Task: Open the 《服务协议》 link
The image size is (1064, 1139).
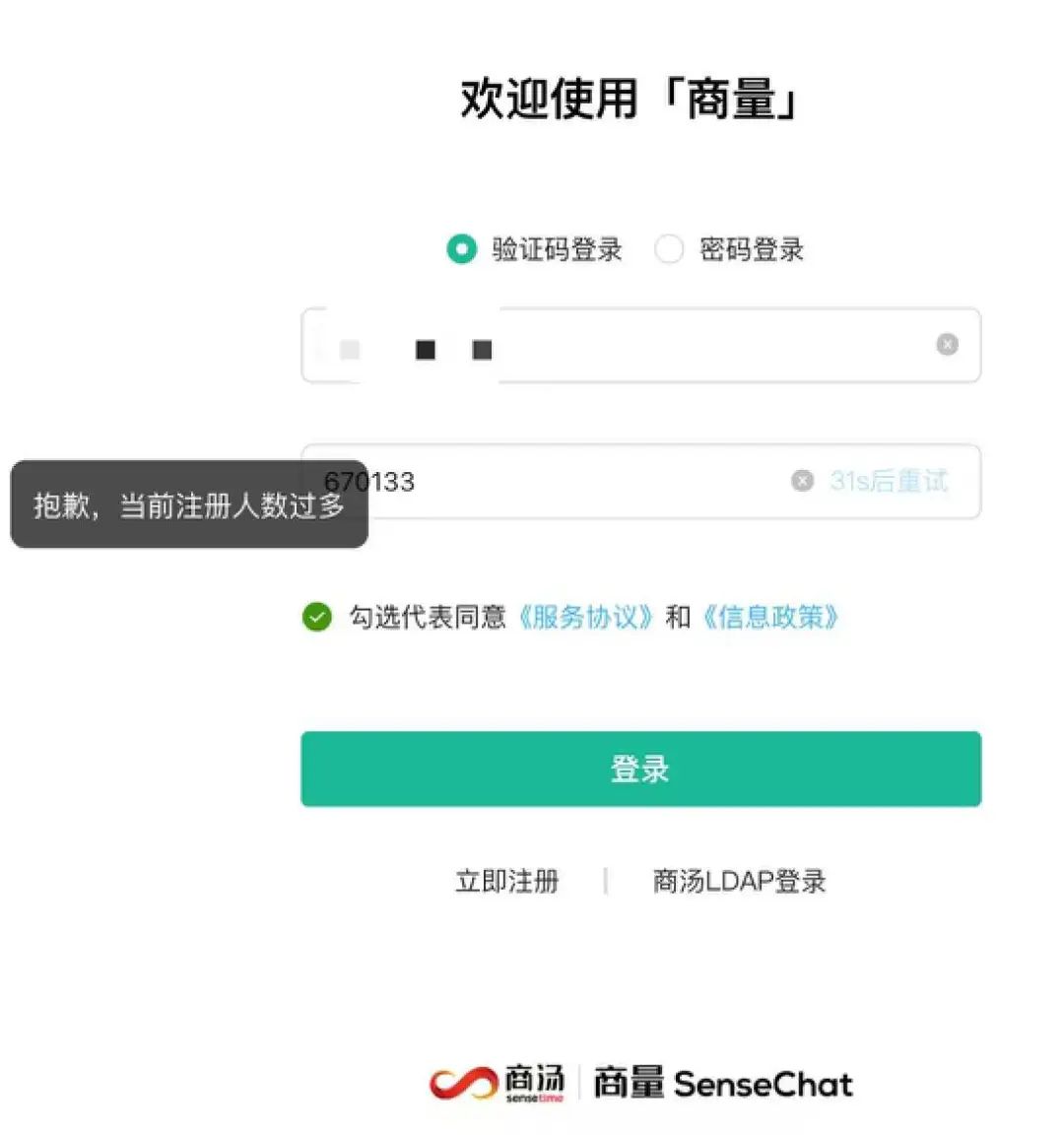Action: pyautogui.click(x=585, y=617)
